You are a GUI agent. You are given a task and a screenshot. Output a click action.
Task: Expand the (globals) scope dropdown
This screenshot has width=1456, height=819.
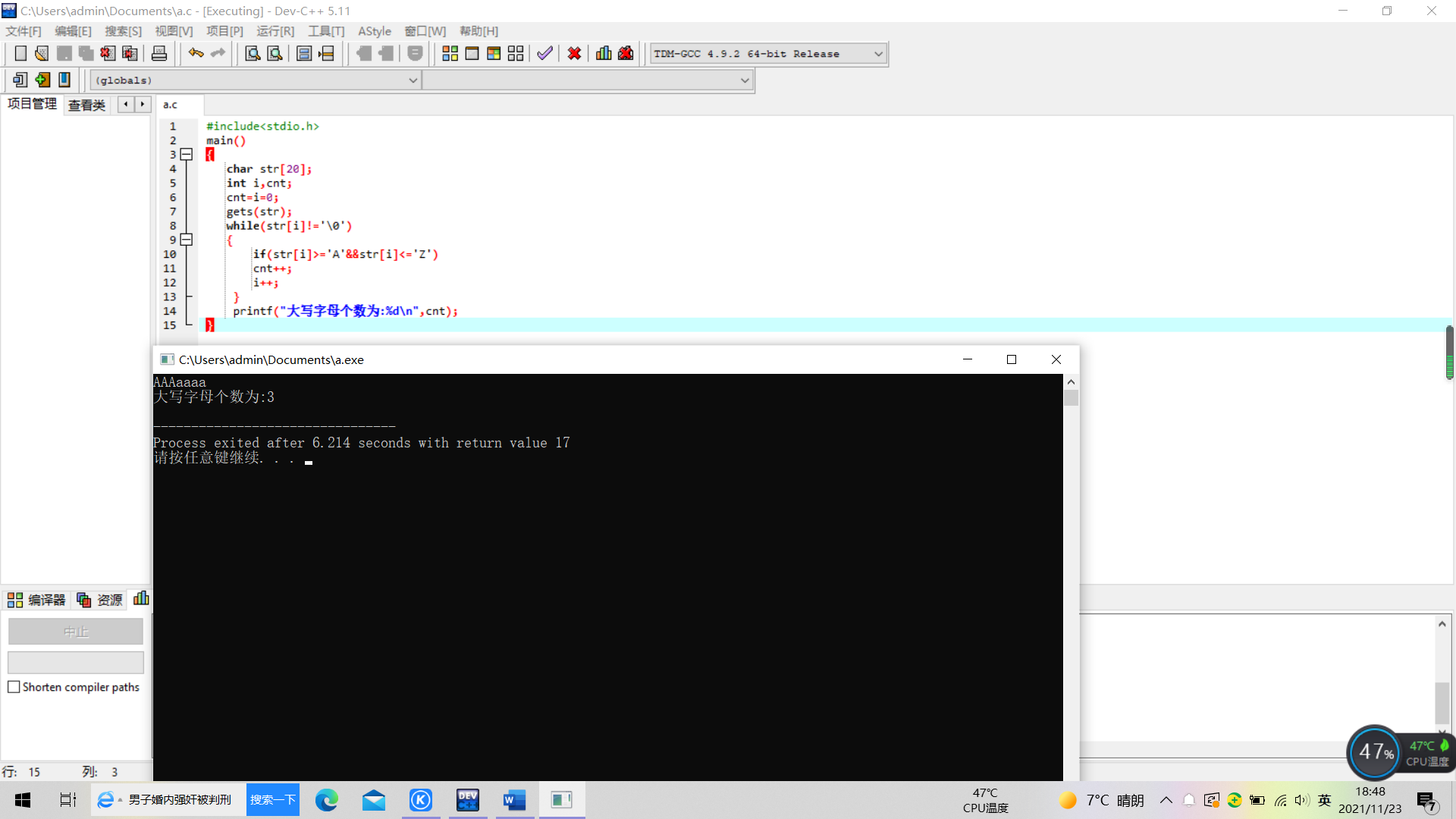click(413, 80)
